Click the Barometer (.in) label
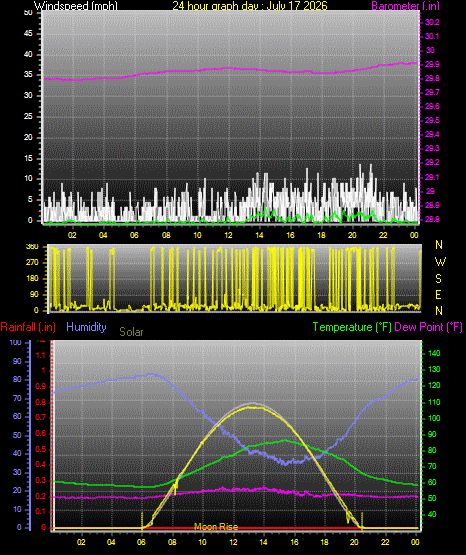The image size is (466, 555). (405, 6)
